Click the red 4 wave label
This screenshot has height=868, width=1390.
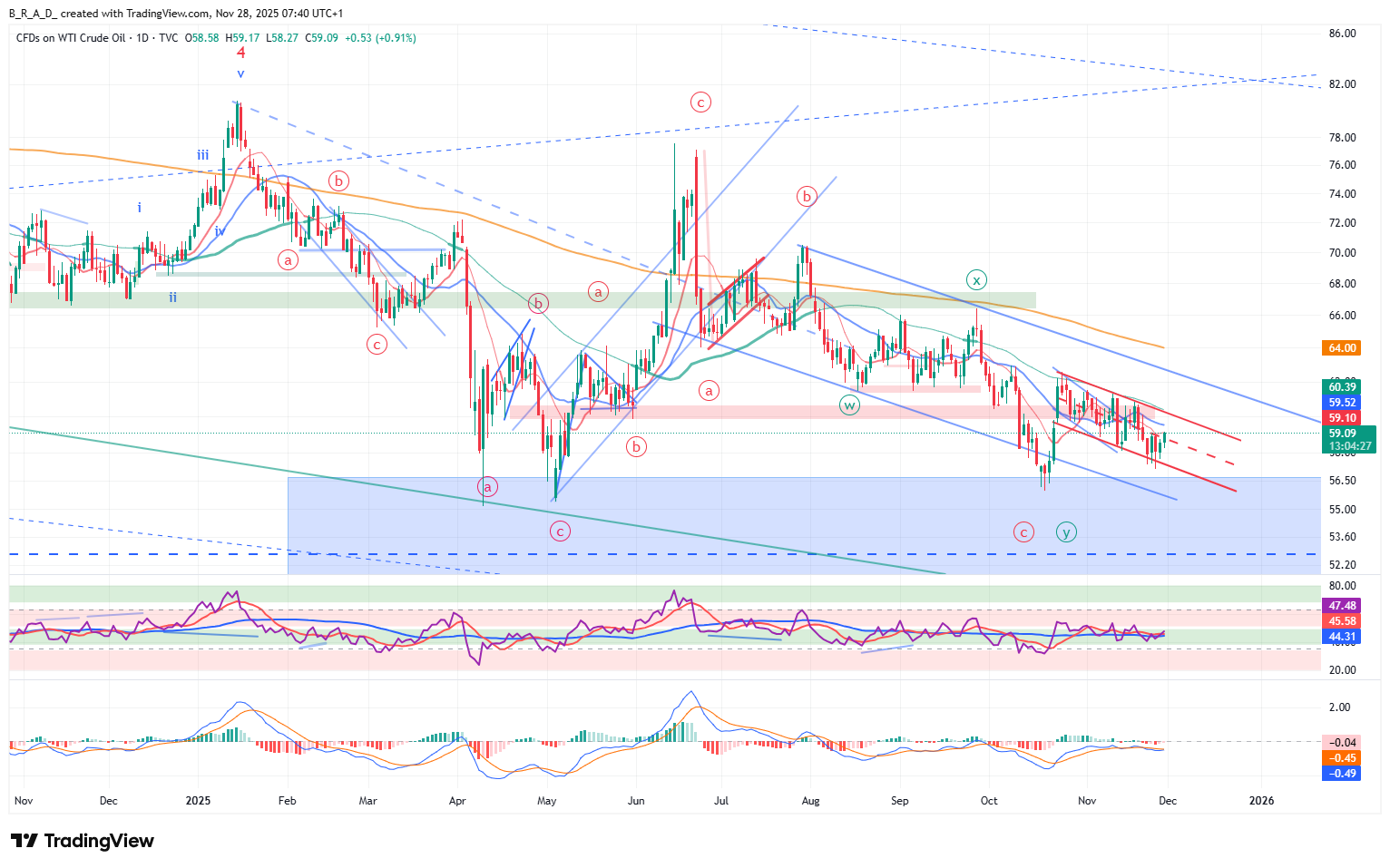click(240, 54)
